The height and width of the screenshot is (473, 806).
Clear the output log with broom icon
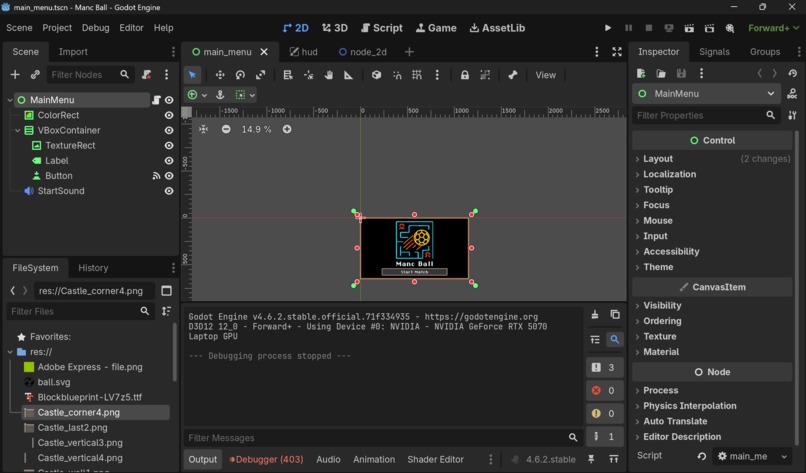coord(595,315)
